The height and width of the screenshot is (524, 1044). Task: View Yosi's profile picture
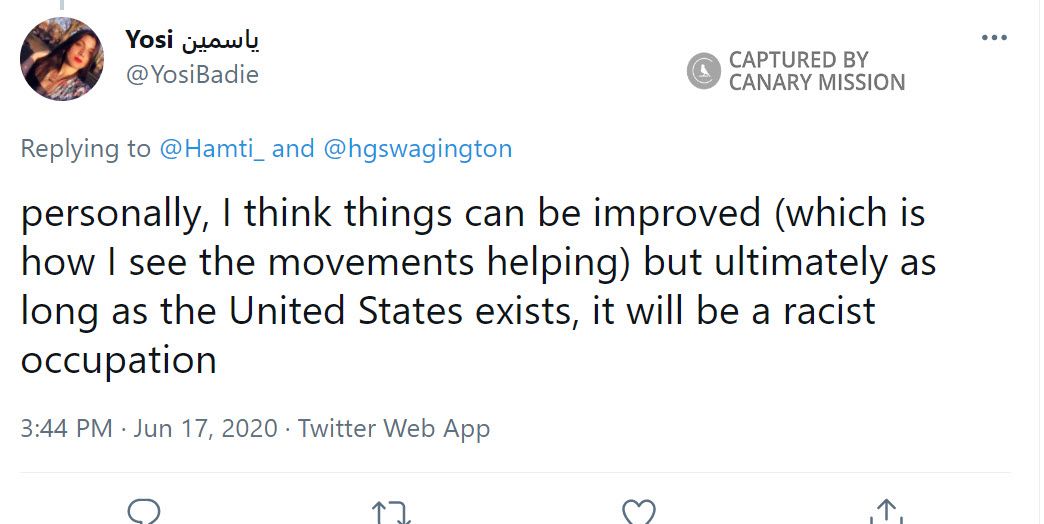(62, 59)
